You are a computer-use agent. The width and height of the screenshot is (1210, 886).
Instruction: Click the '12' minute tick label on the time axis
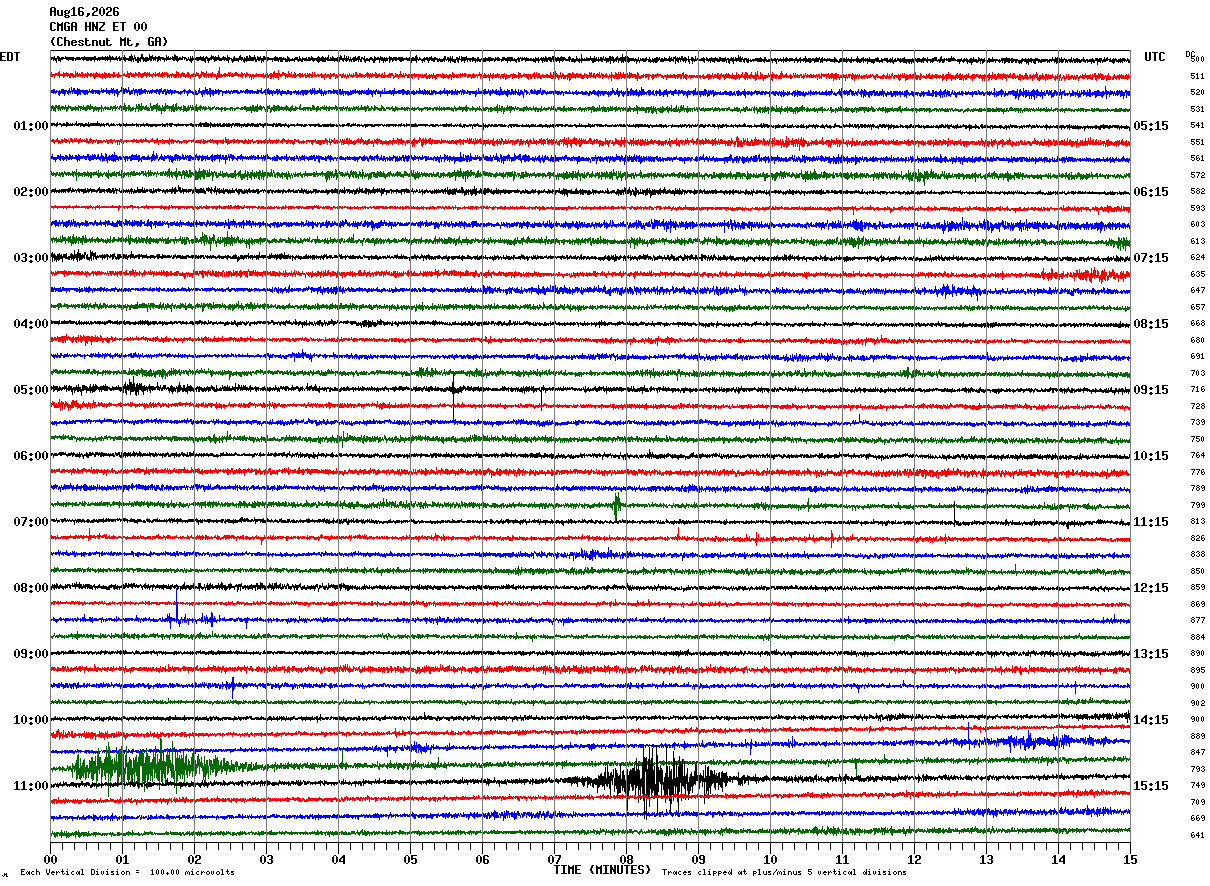tap(914, 859)
